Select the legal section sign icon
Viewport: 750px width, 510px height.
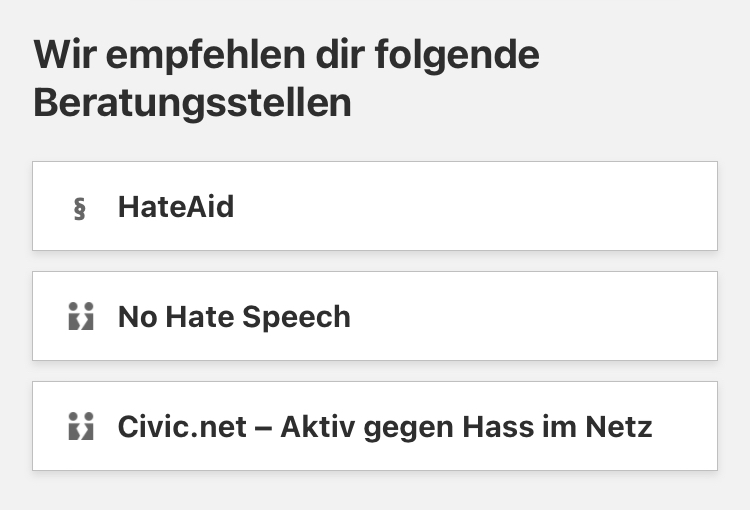coord(80,208)
